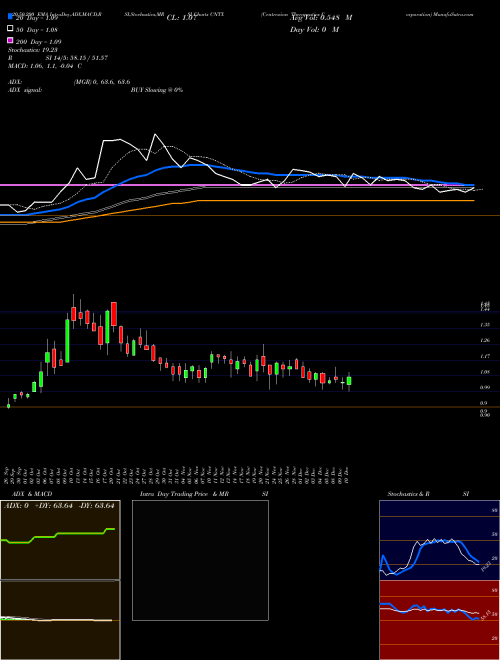This screenshot has width=500, height=660.
Task: Click the 'Day Vol: 0 M' text
Action: [x=314, y=29]
